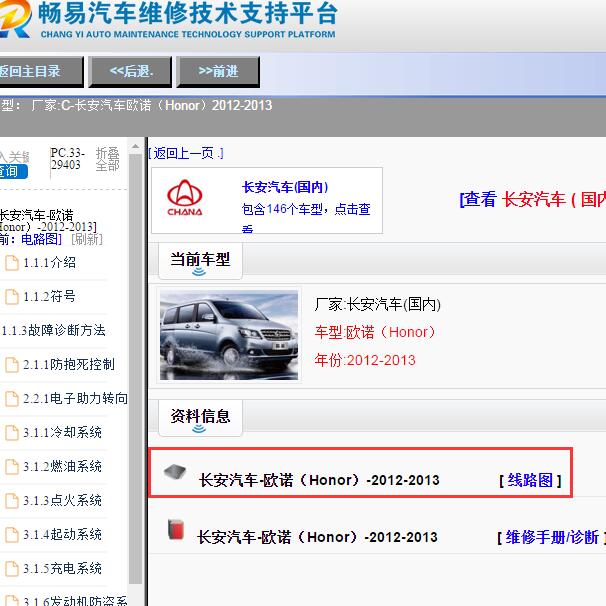
Task: Click the PC.33-29403 code text
Action: click(x=67, y=159)
